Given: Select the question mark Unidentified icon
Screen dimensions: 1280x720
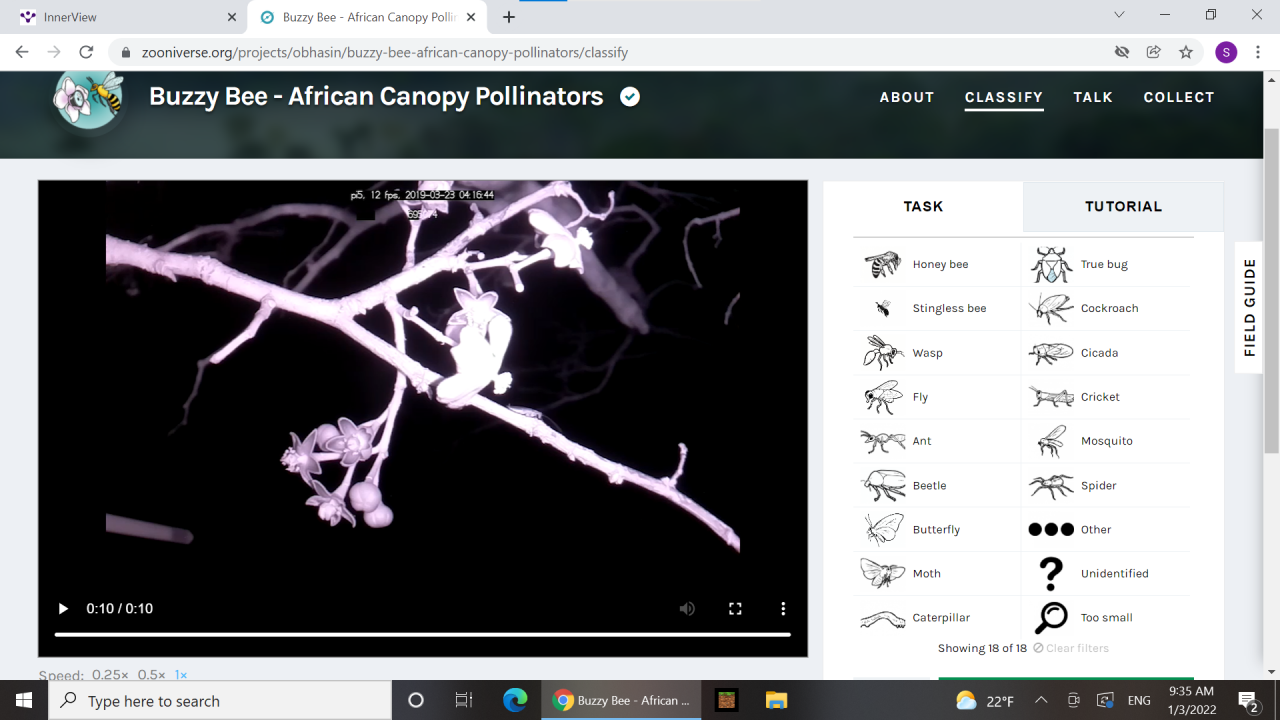Looking at the screenshot, I should (1051, 574).
